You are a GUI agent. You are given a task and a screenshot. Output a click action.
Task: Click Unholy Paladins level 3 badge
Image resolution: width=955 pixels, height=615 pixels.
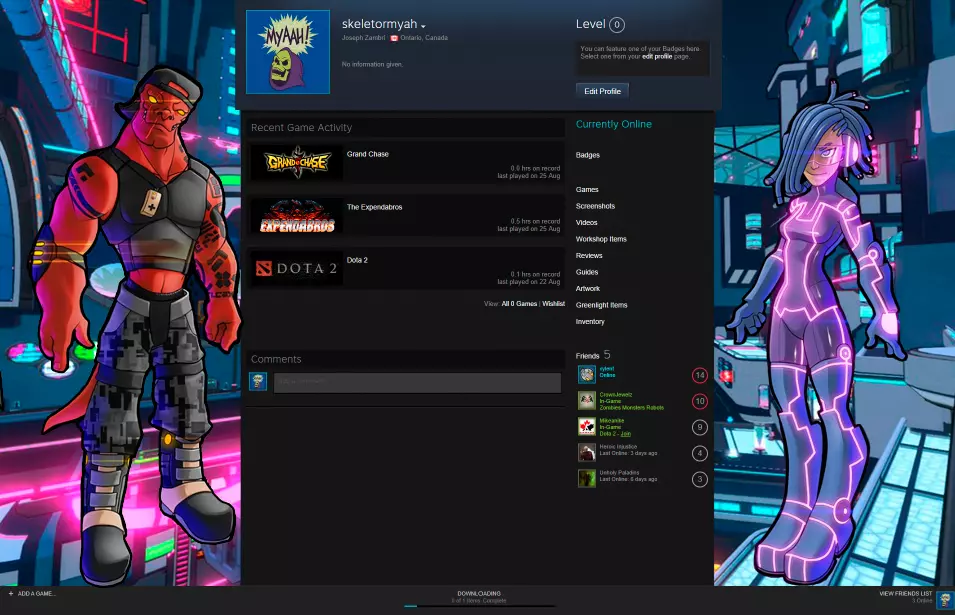[700, 479]
